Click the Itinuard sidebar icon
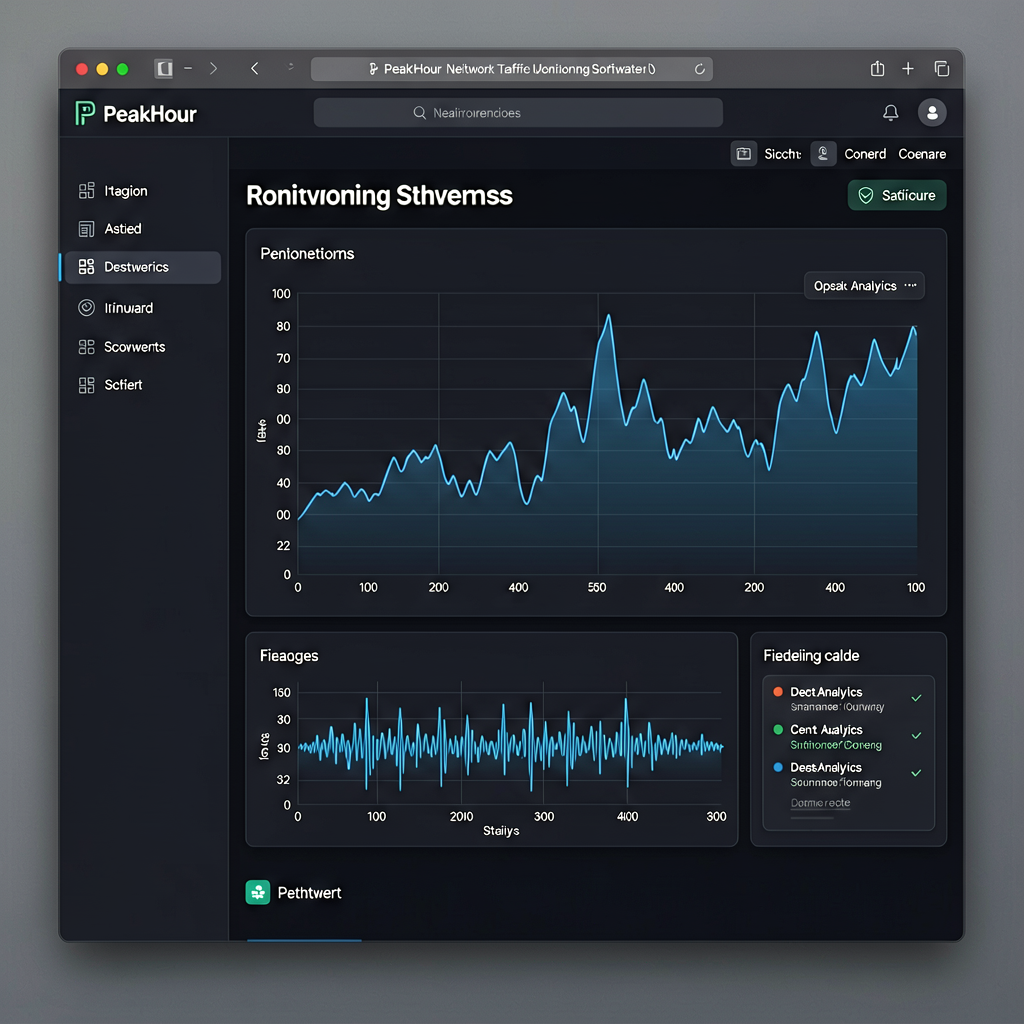Viewport: 1024px width, 1024px height. click(86, 308)
